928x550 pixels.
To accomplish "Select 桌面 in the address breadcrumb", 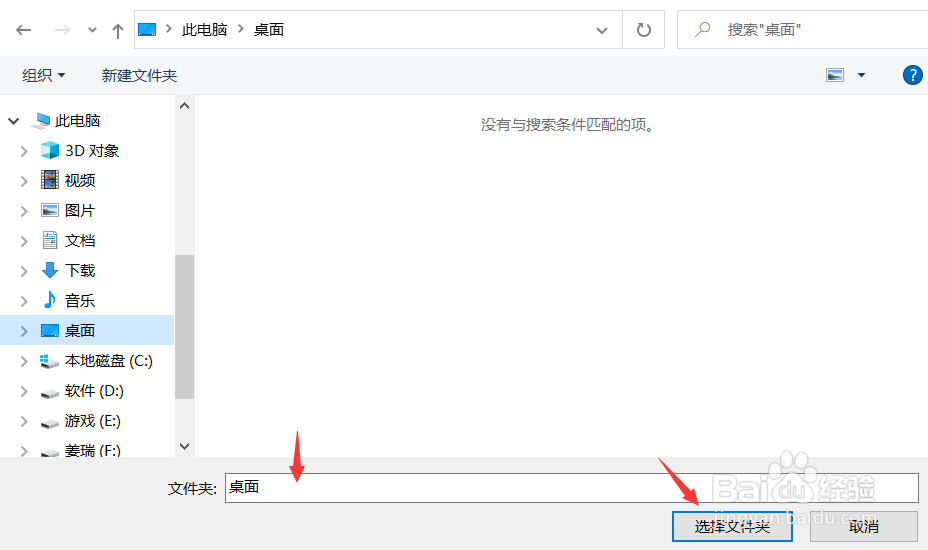I will [x=269, y=30].
